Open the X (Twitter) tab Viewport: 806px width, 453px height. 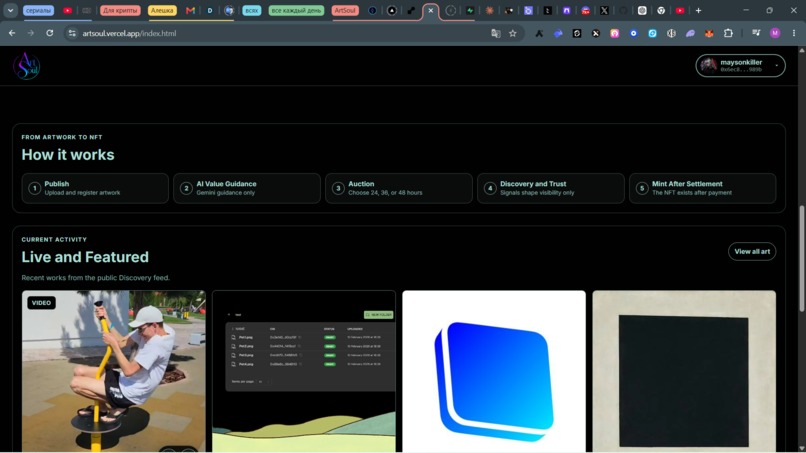point(604,10)
